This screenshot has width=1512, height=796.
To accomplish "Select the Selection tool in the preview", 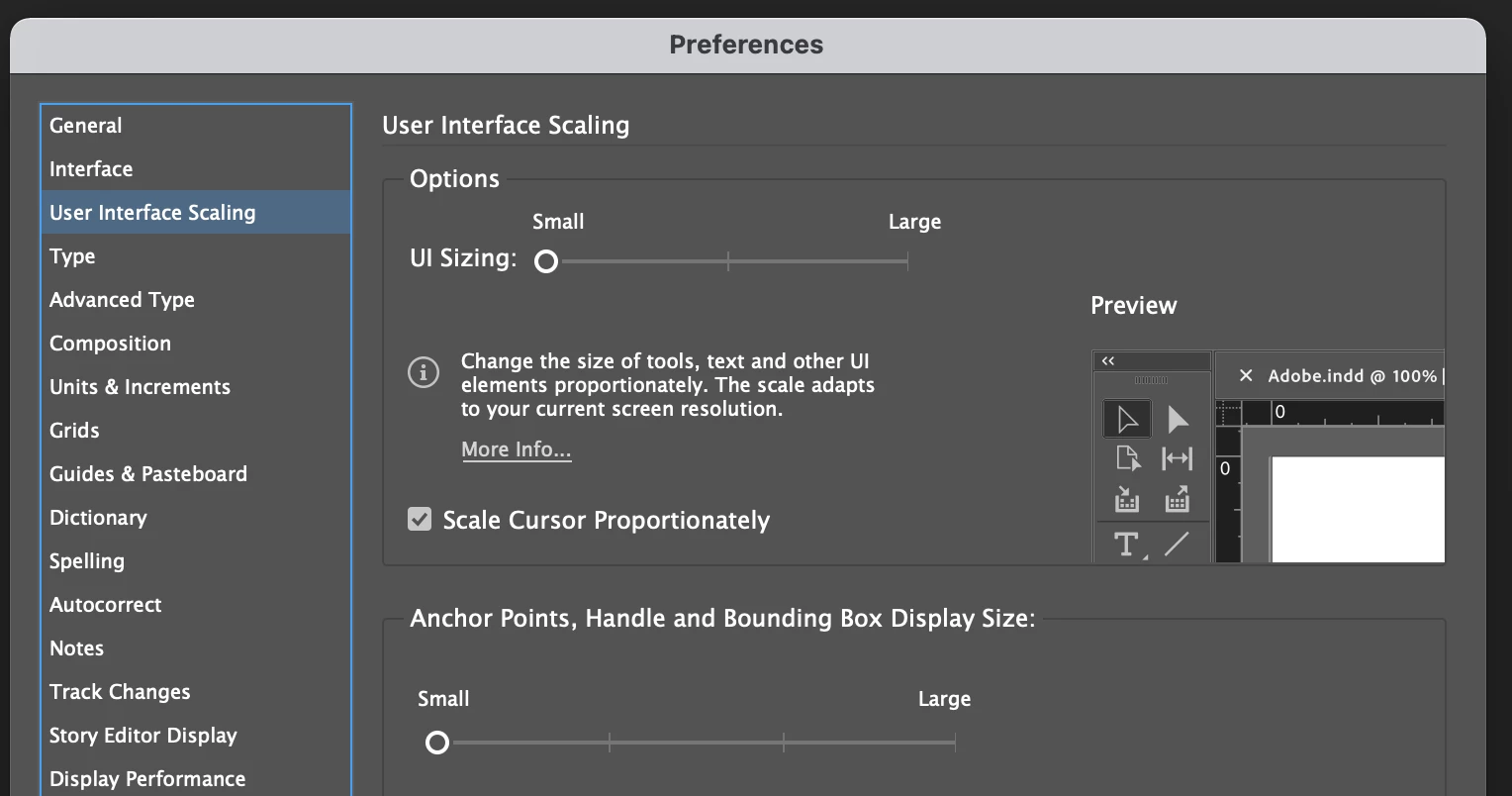I will 1127,419.
